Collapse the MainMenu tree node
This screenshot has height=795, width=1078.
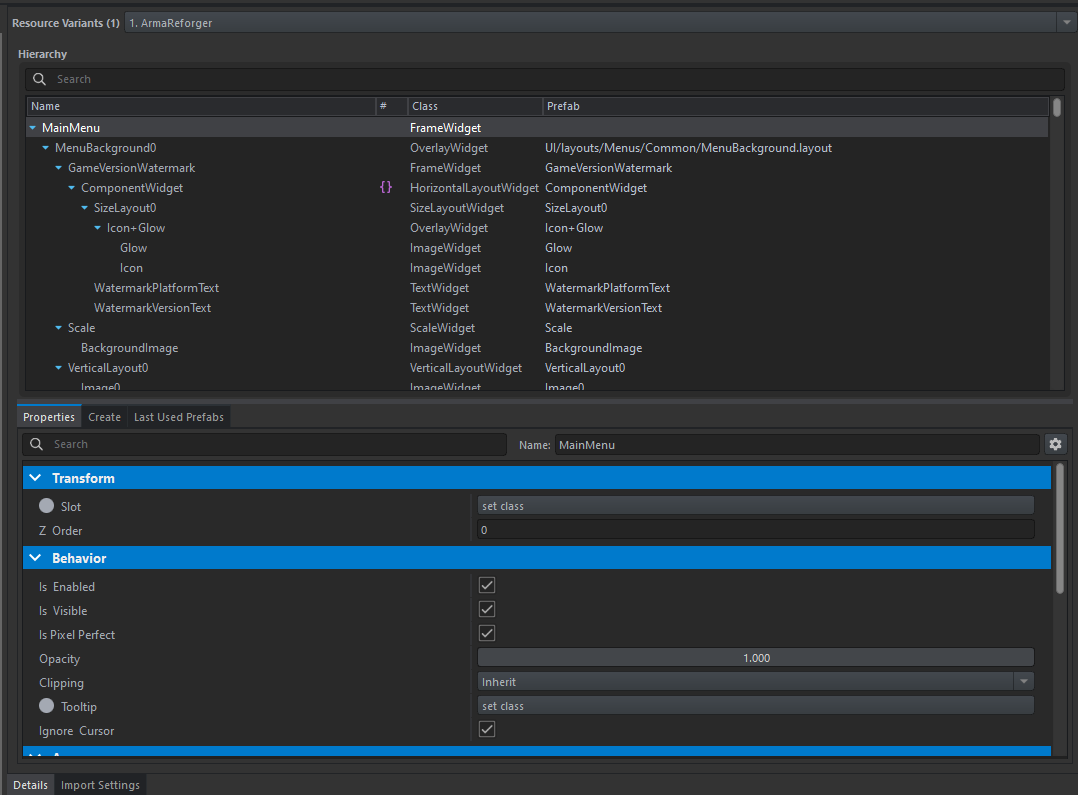32,128
